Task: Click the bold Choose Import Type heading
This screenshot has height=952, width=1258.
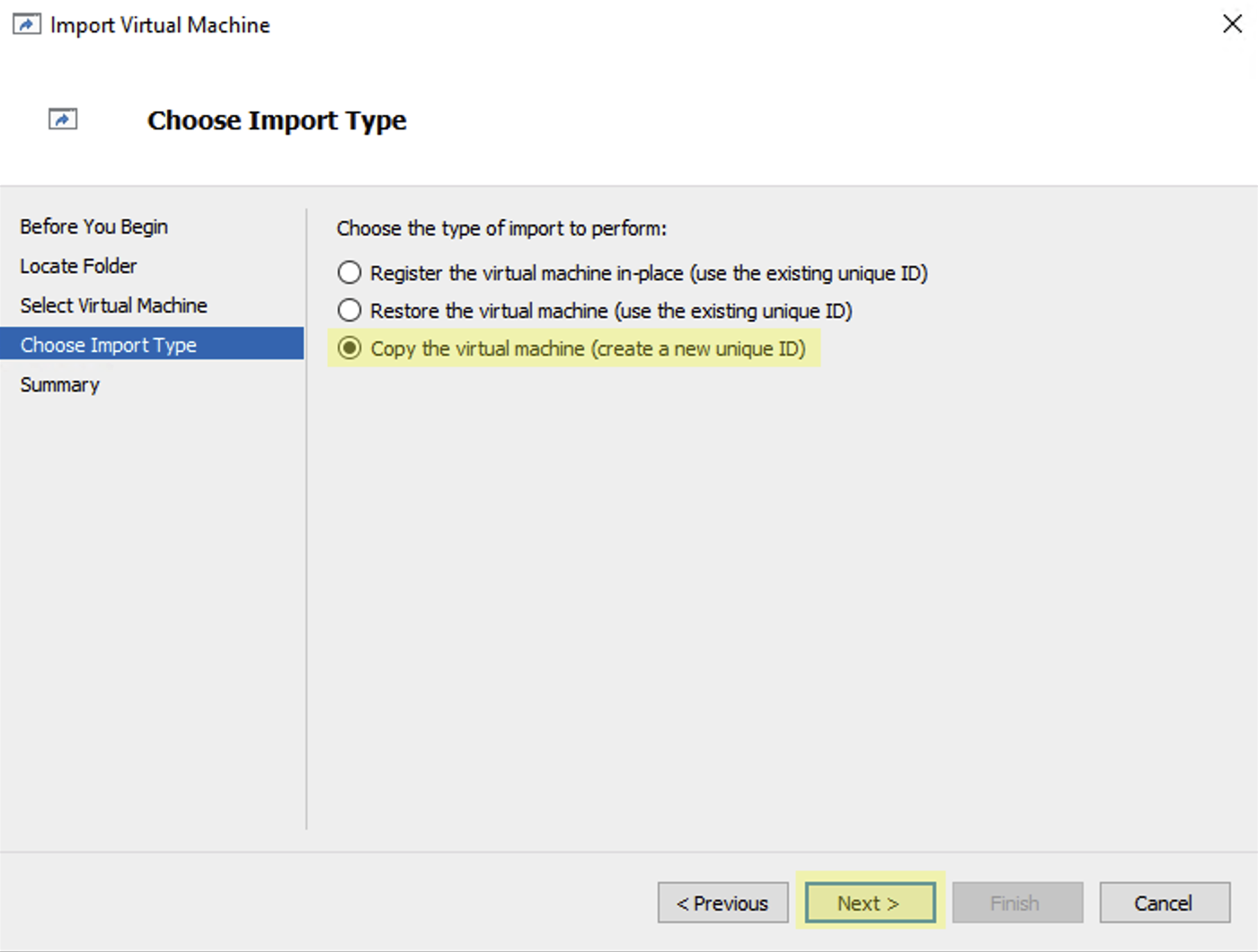Action: click(x=277, y=120)
